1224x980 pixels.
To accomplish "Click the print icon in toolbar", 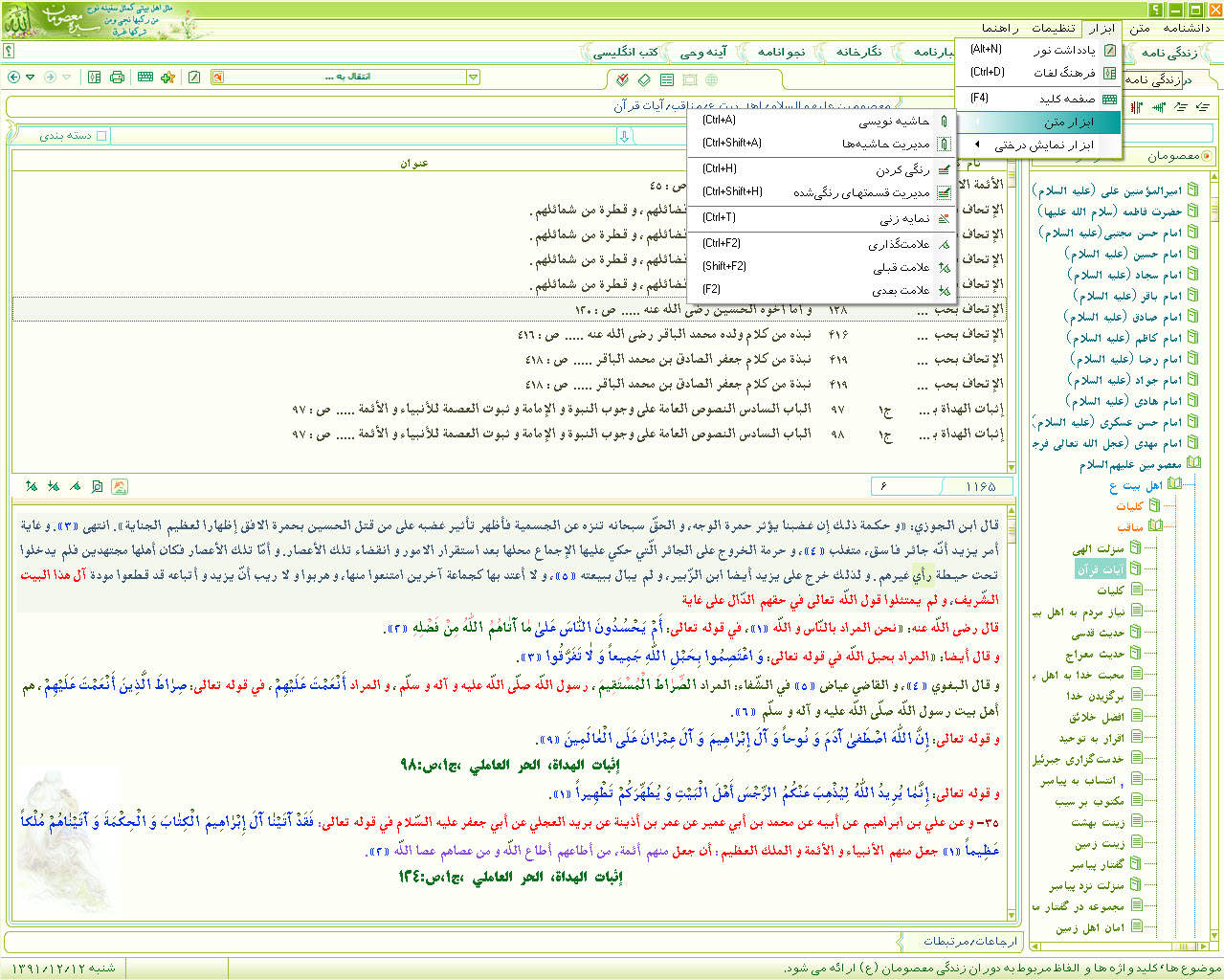I will click(x=117, y=77).
